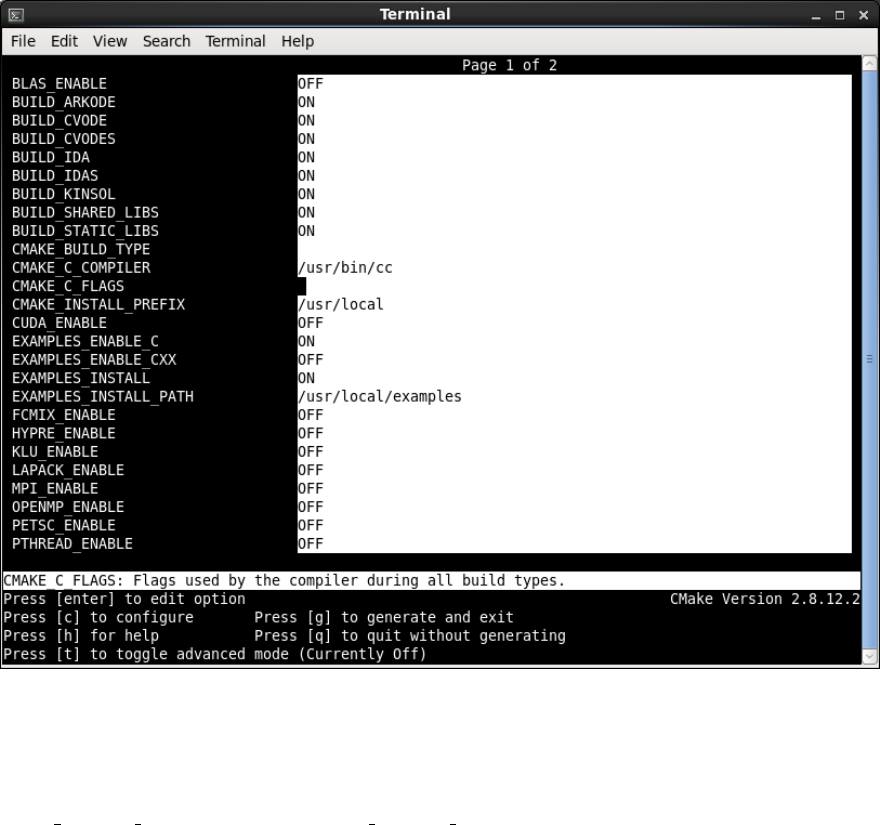Click the Press [t] toggle advanced mode hint
Image resolution: width=880 pixels, height=825 pixels.
(215, 654)
